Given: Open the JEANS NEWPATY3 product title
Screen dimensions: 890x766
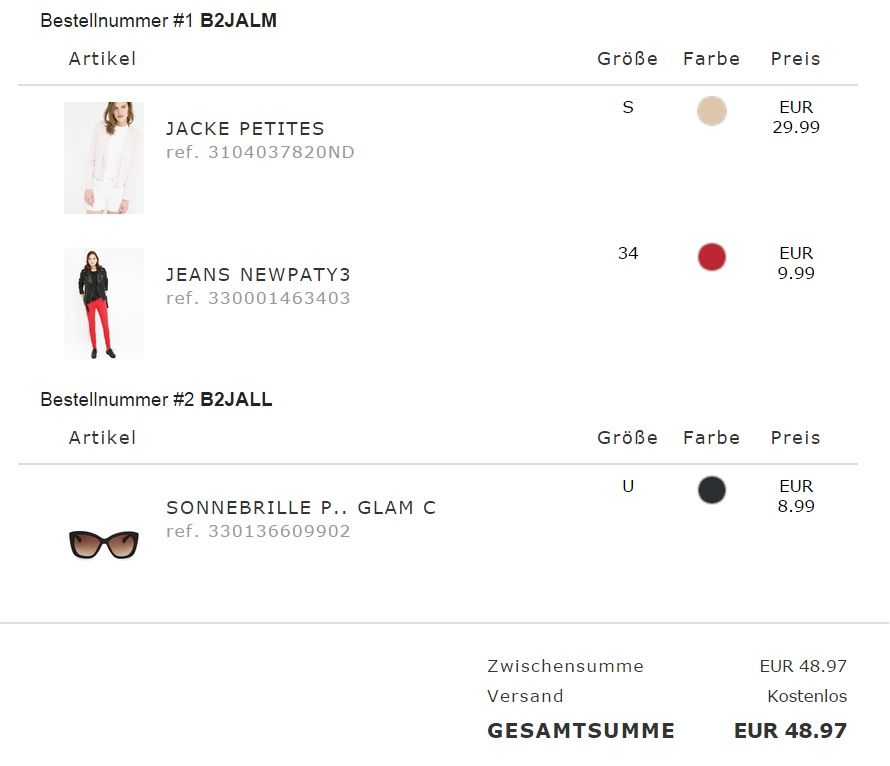Looking at the screenshot, I should [258, 275].
